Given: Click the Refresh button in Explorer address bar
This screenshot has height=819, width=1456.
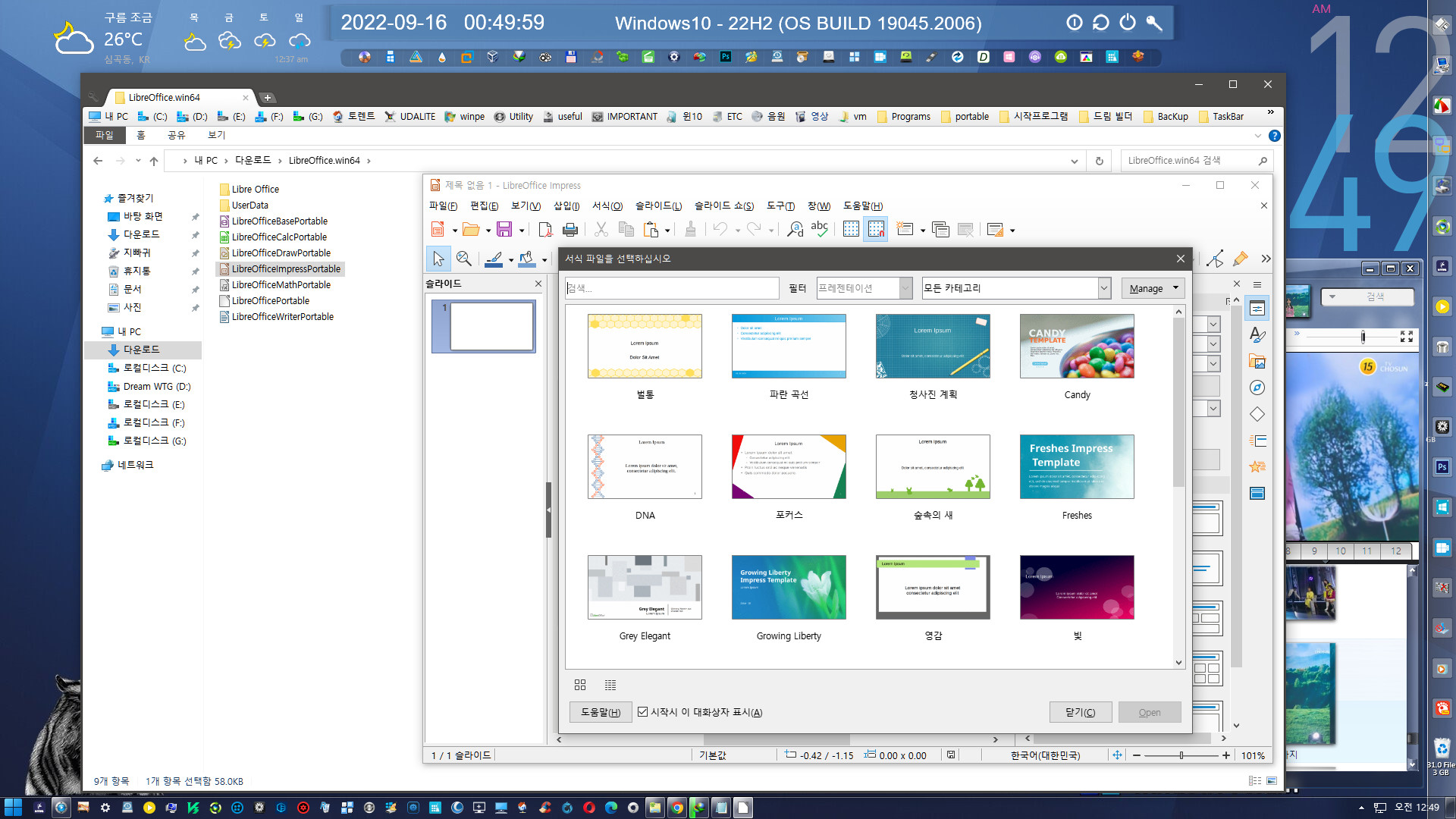Looking at the screenshot, I should [x=1100, y=161].
